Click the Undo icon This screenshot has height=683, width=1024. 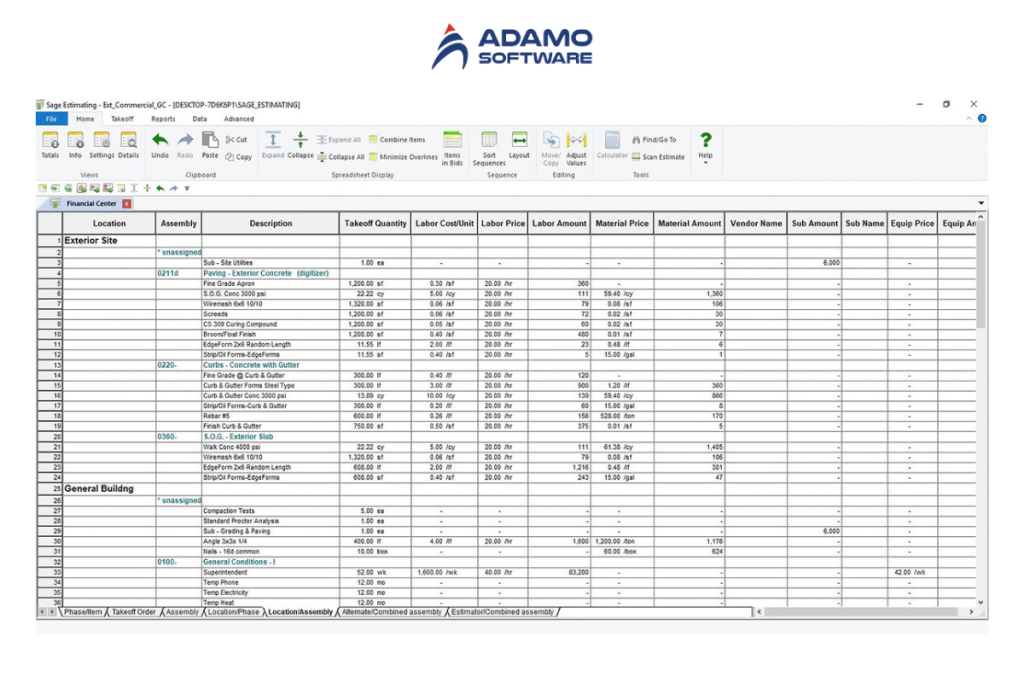(158, 145)
